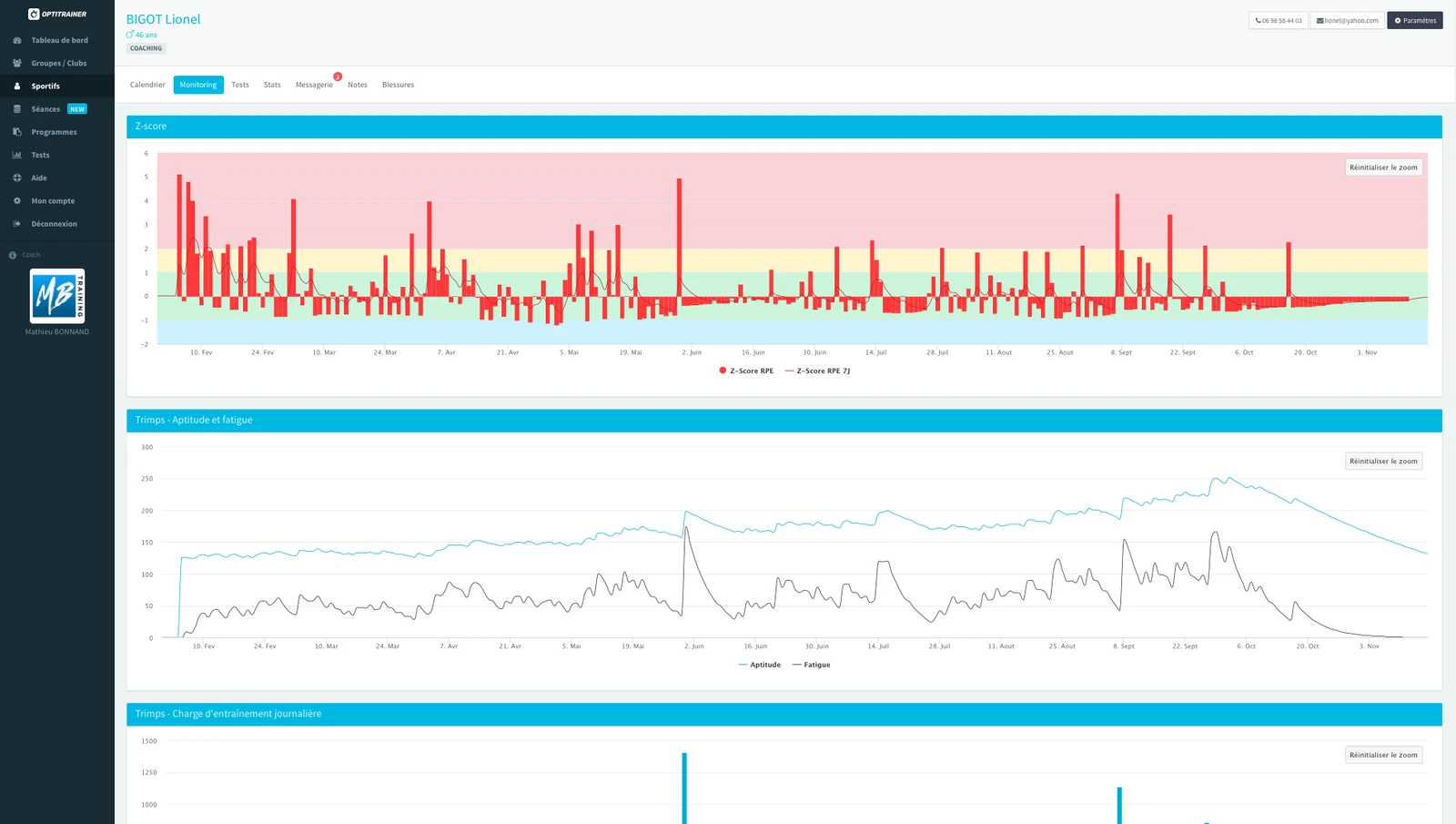The width and height of the screenshot is (1456, 824).
Task: Click Trimps - Charge d'entraînement journalière header
Action: [x=784, y=714]
